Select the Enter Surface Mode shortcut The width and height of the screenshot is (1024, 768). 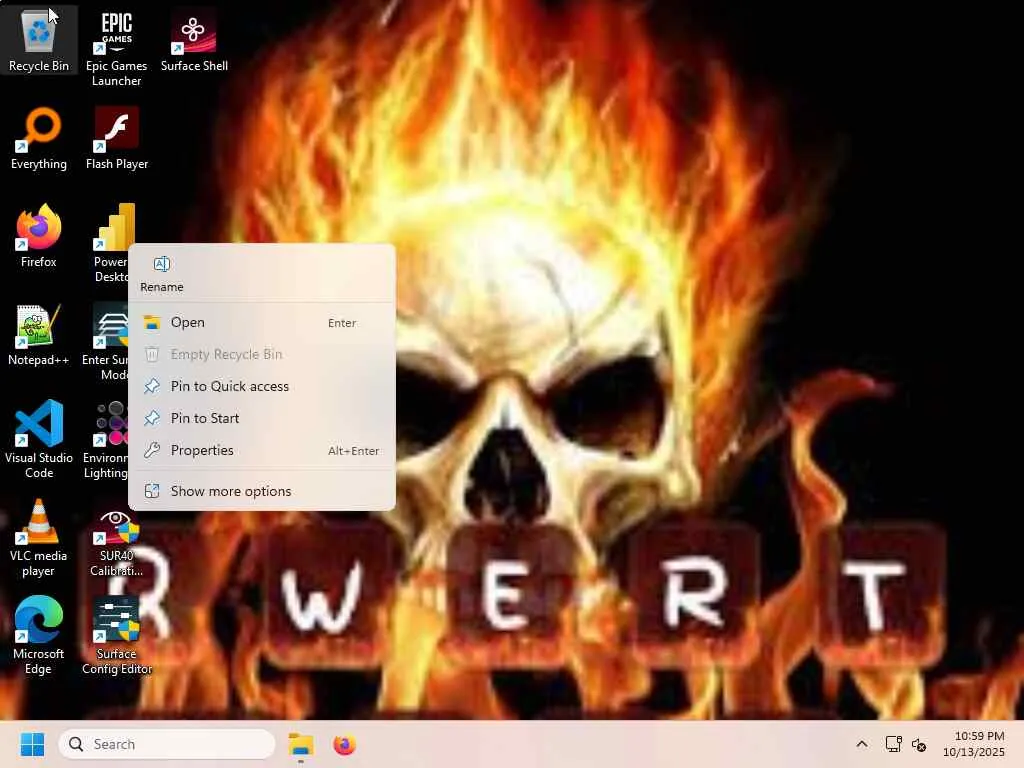(x=106, y=342)
